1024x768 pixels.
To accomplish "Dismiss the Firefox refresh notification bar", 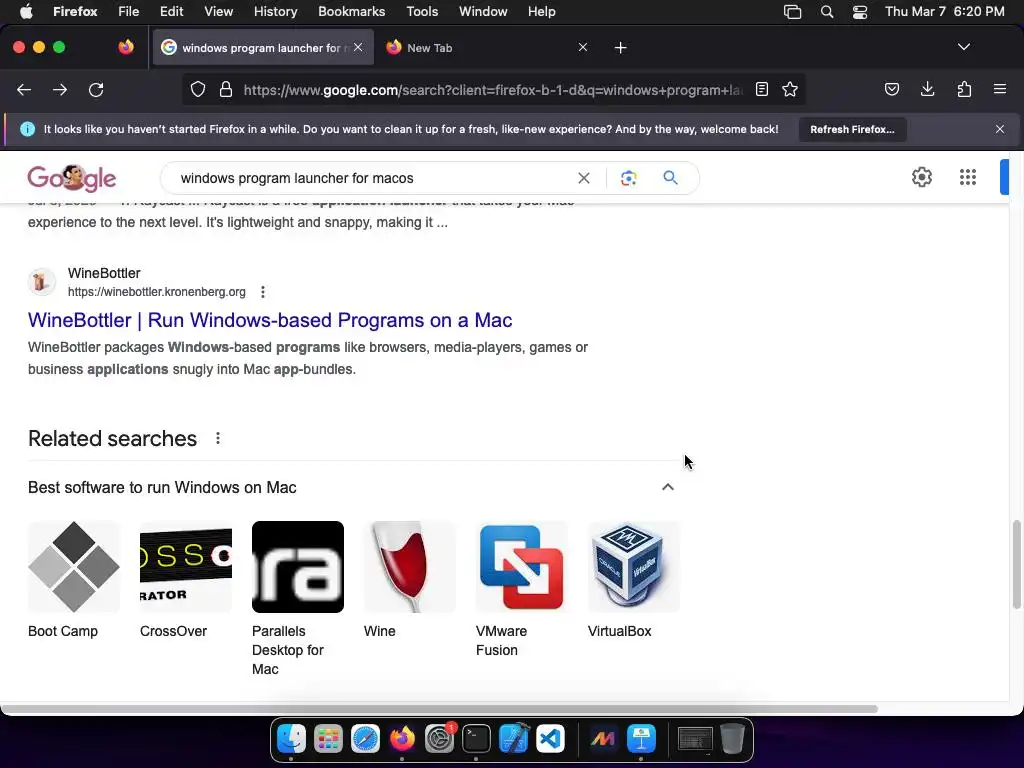I will [999, 129].
